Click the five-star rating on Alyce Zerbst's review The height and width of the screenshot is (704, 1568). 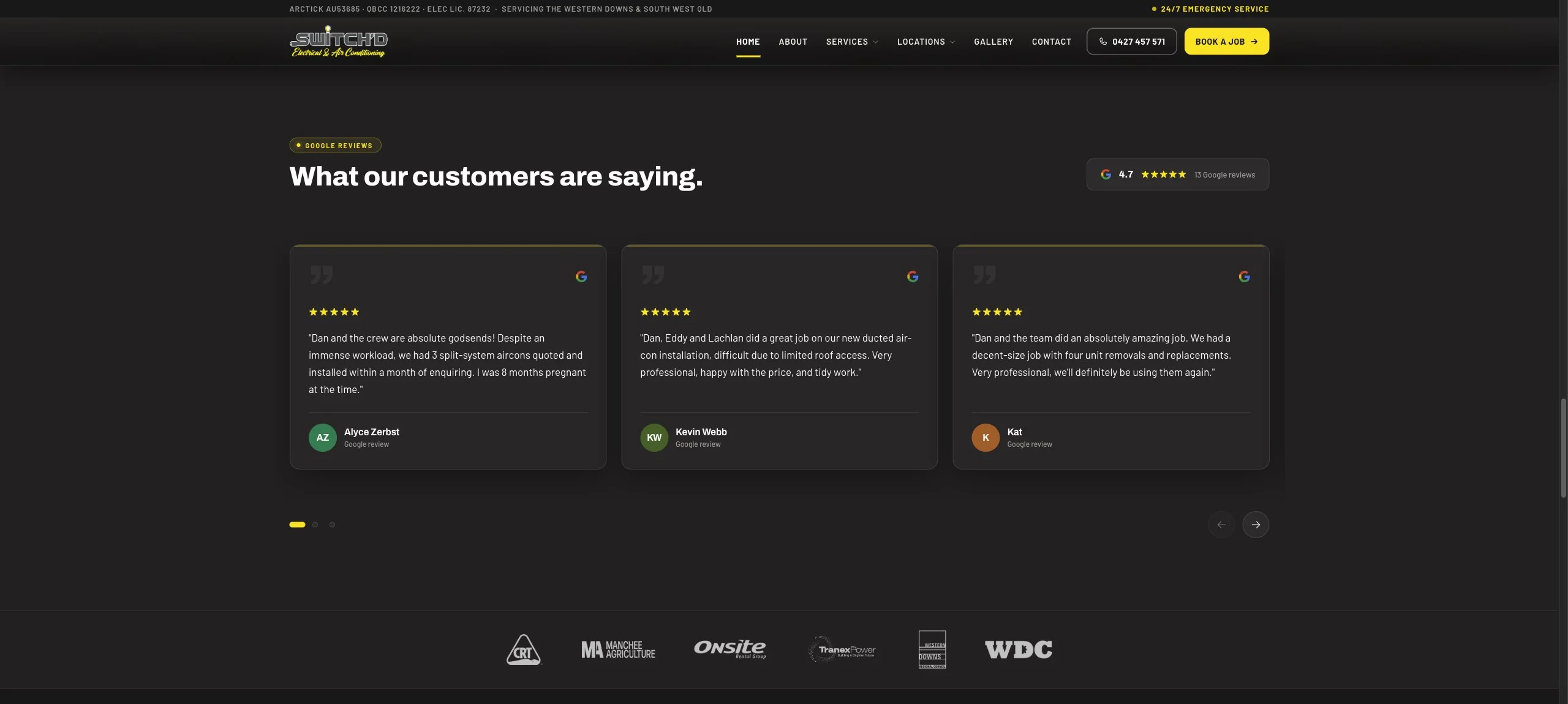tap(334, 312)
